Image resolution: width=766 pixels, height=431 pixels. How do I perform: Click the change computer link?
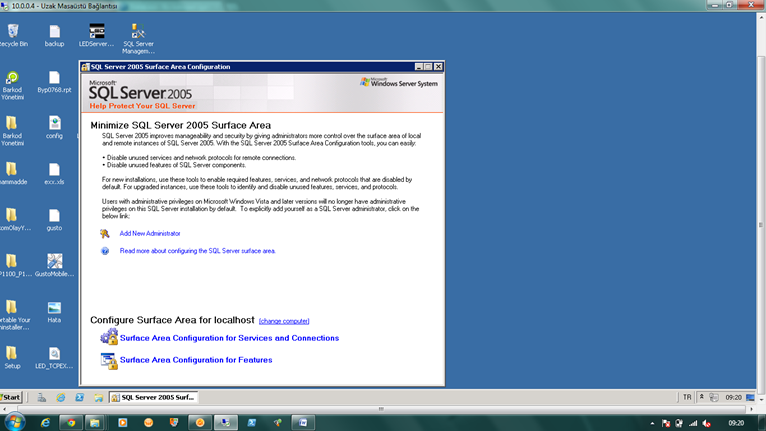[284, 321]
